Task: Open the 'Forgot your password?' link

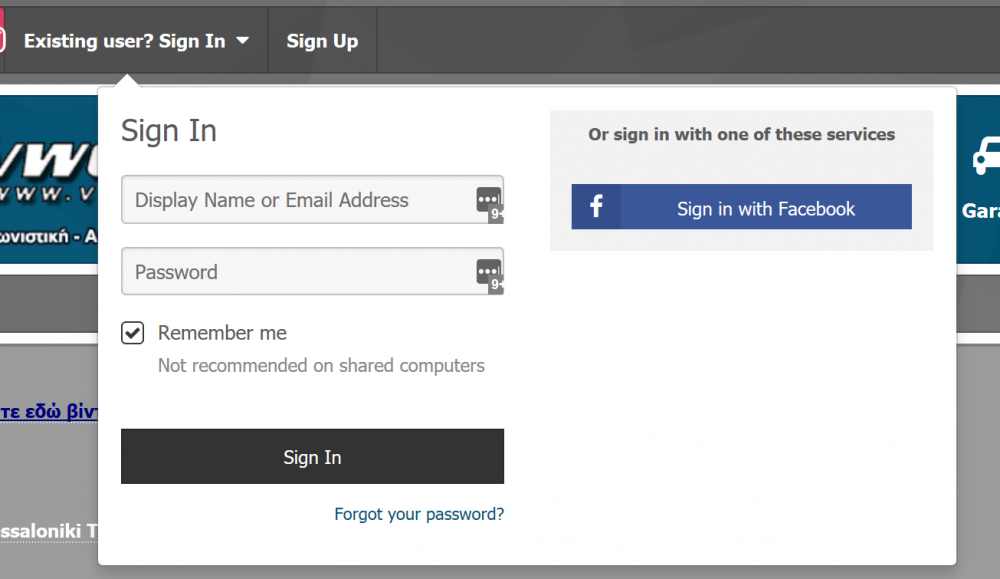Action: pos(419,514)
